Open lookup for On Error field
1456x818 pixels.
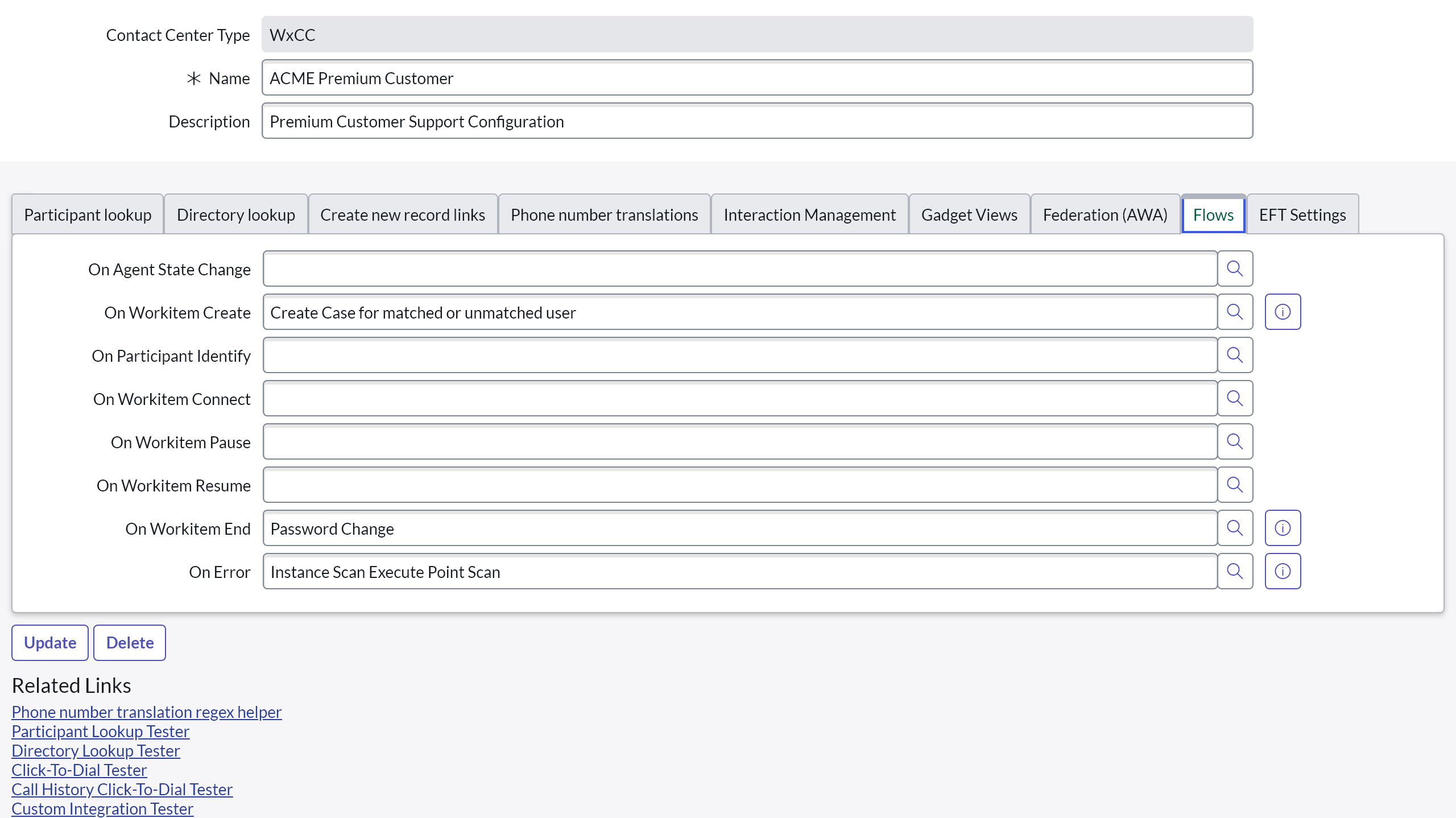pos(1235,571)
